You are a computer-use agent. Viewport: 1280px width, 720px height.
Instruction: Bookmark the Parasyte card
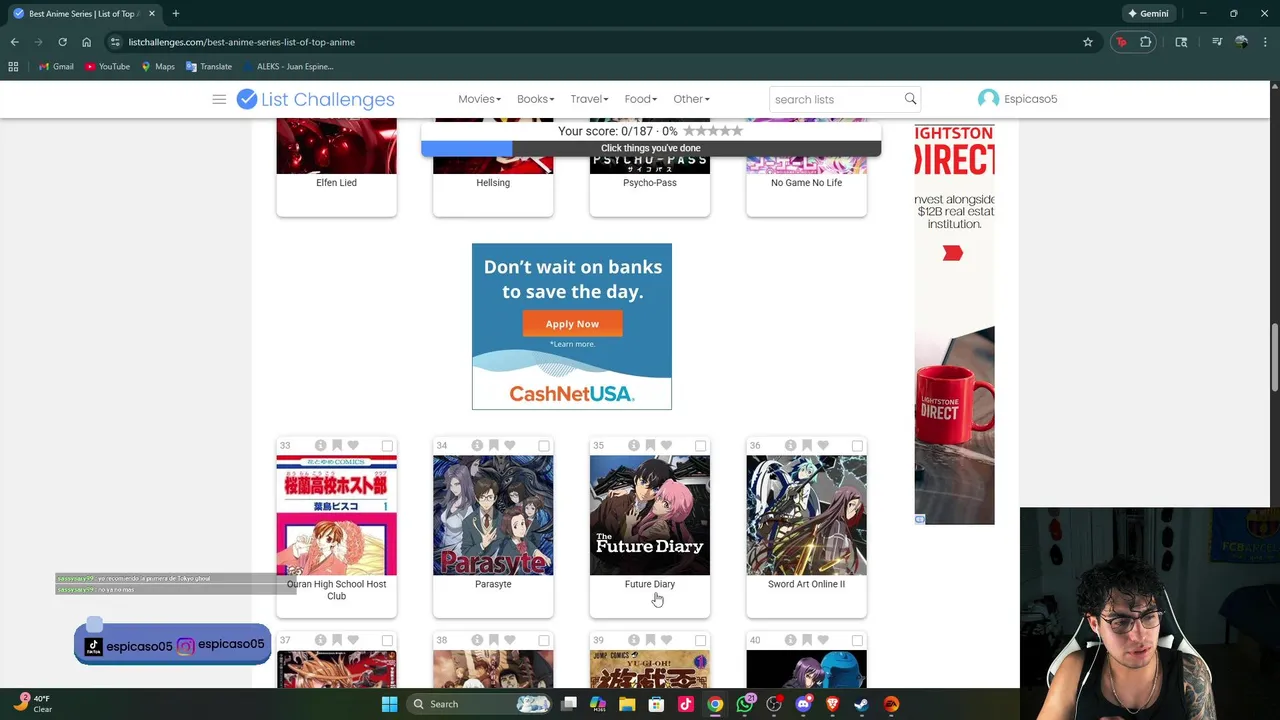493,445
